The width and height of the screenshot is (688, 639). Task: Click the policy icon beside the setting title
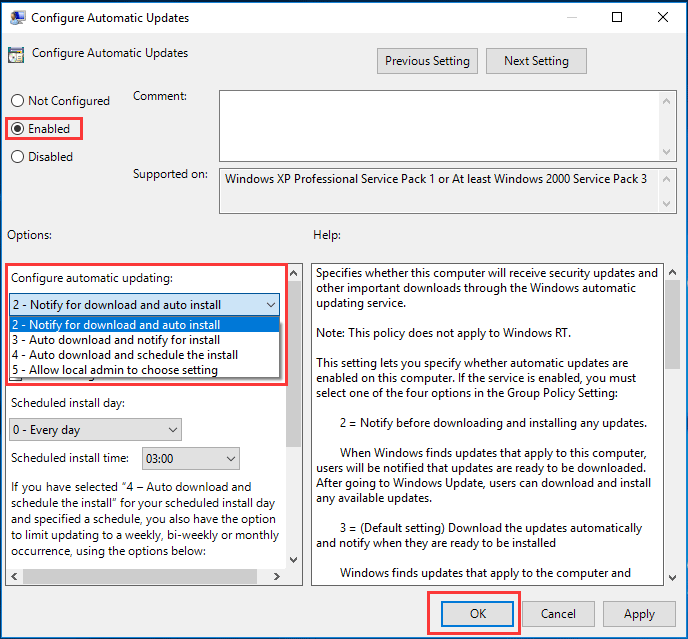pos(17,55)
